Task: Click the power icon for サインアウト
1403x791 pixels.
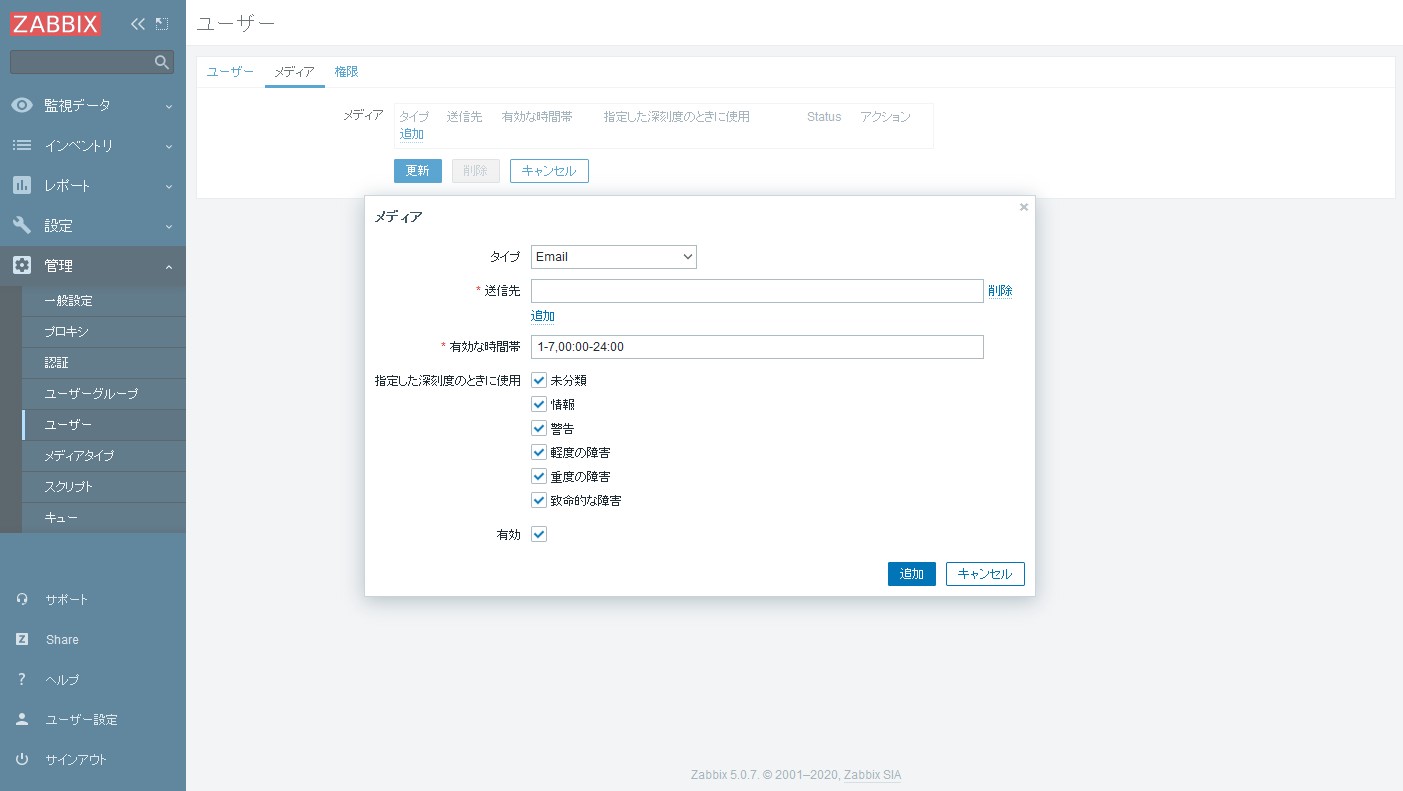Action: (x=22, y=759)
